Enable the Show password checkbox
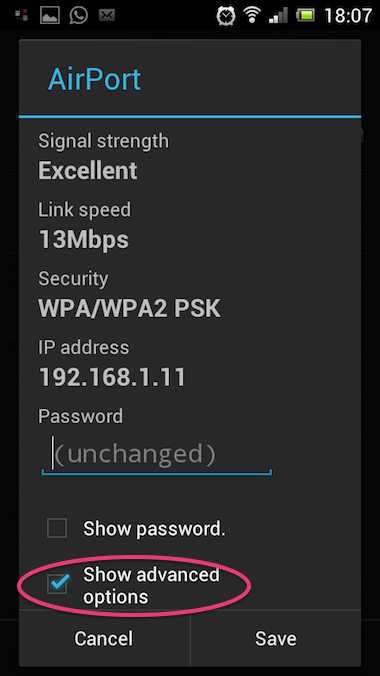 (57, 528)
